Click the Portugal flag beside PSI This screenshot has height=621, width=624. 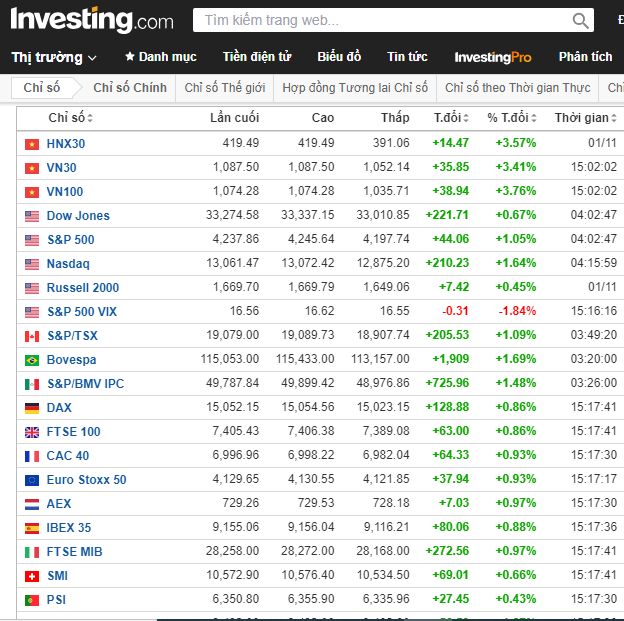(32, 600)
